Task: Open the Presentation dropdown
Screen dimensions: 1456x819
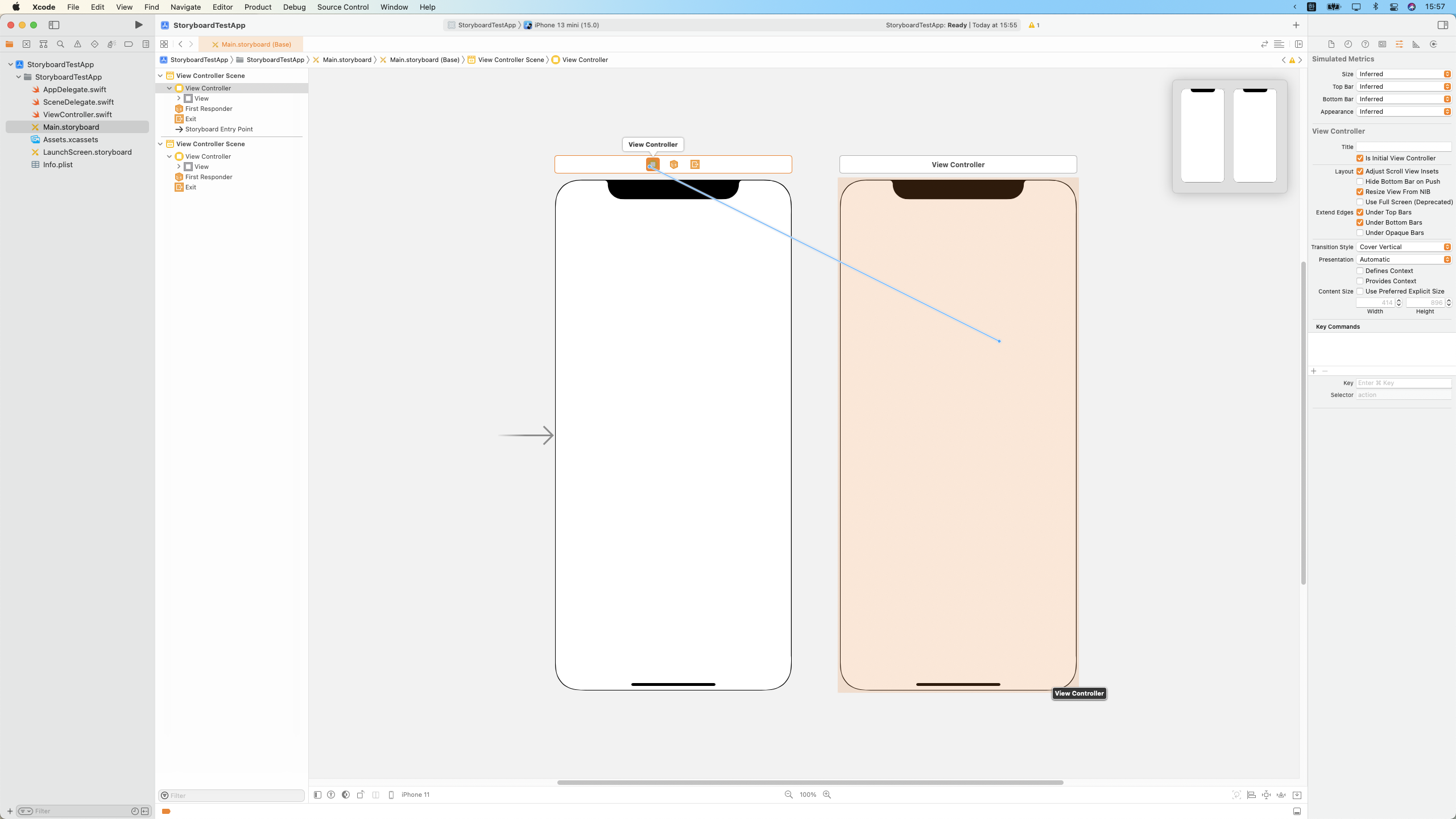Action: 1404,259
